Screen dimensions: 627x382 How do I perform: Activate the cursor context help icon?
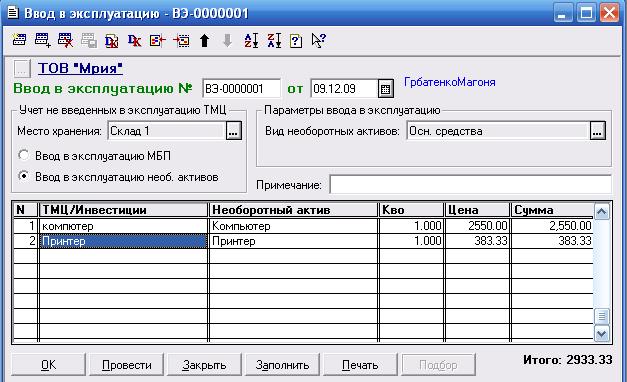[x=319, y=40]
